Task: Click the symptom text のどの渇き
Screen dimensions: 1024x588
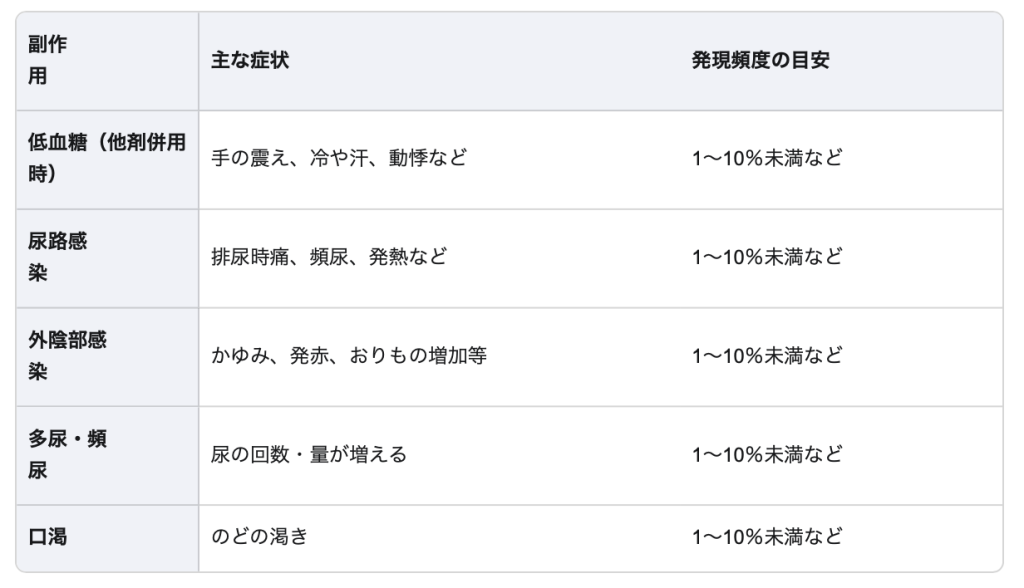Action: [x=259, y=536]
